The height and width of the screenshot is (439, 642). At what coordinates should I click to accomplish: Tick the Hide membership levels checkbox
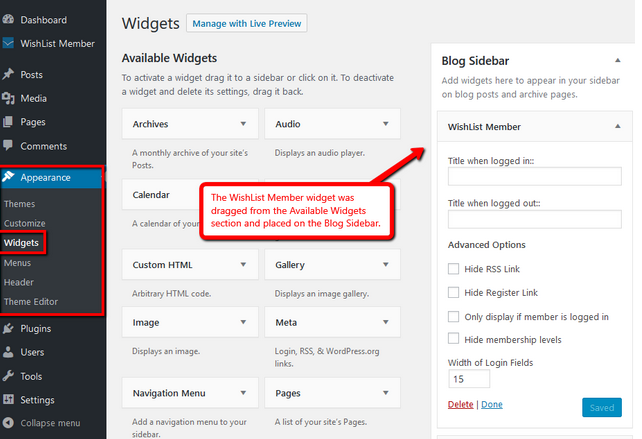pos(453,339)
